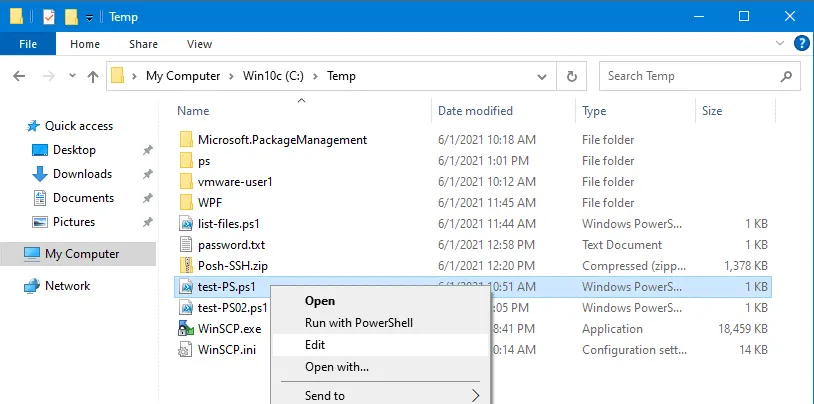814x404 pixels.
Task: Expand the ribbon using the chevron
Action: [x=781, y=44]
